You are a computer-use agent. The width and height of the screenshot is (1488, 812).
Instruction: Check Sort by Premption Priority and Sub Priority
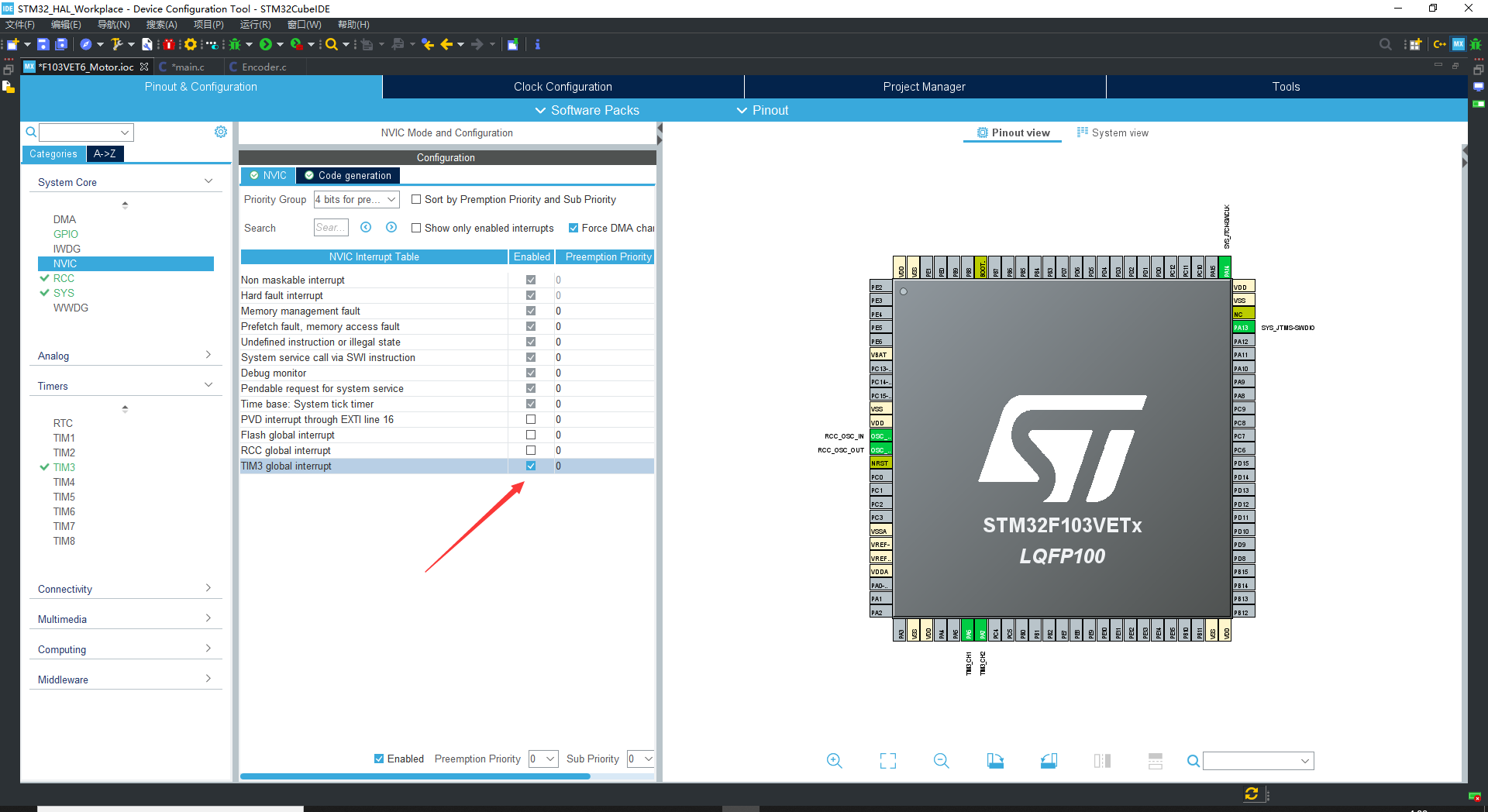[416, 199]
